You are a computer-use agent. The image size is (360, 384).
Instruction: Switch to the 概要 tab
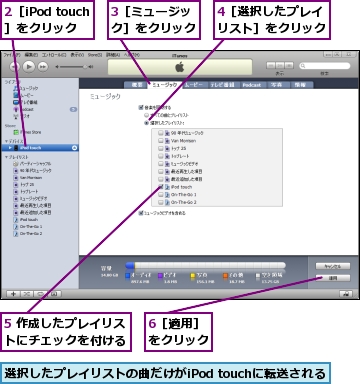137,85
